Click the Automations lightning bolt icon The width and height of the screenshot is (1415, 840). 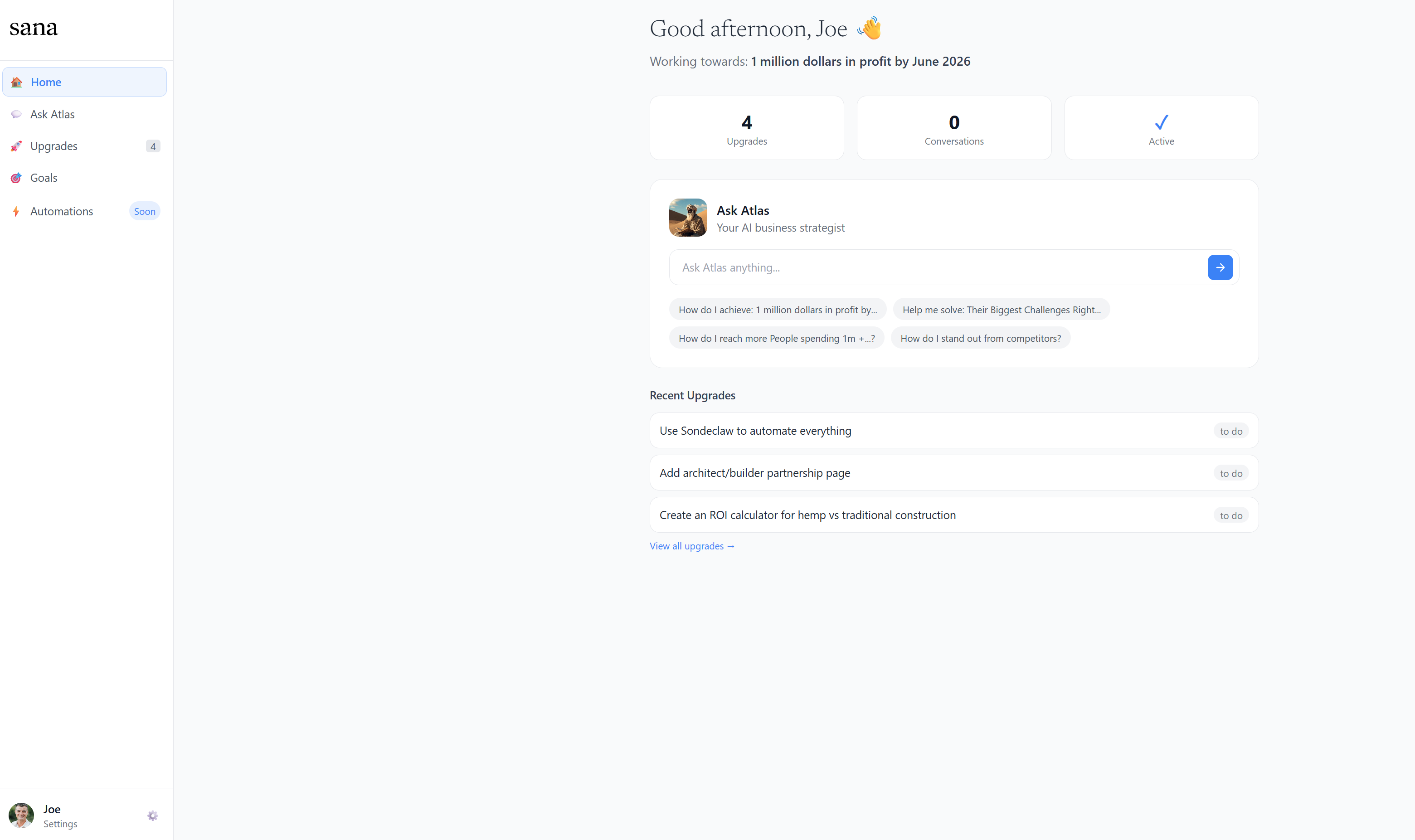tap(16, 211)
